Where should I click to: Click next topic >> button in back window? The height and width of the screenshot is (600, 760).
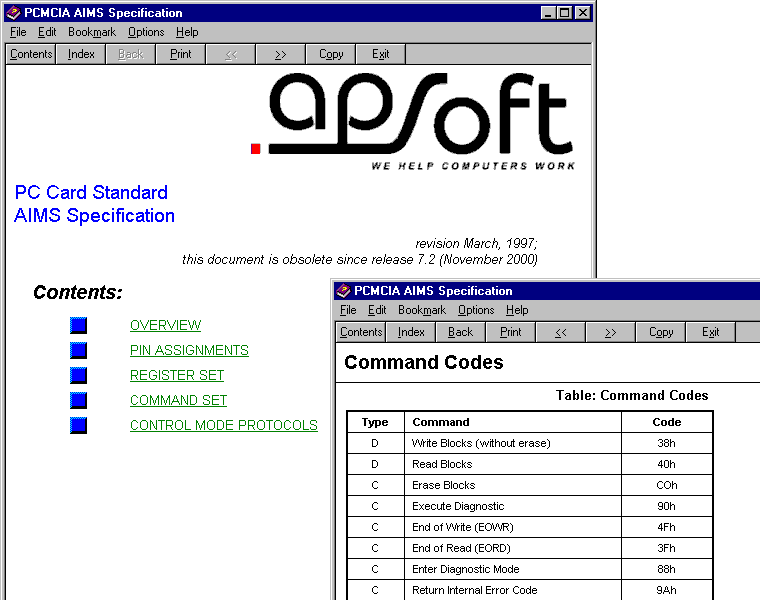(281, 54)
